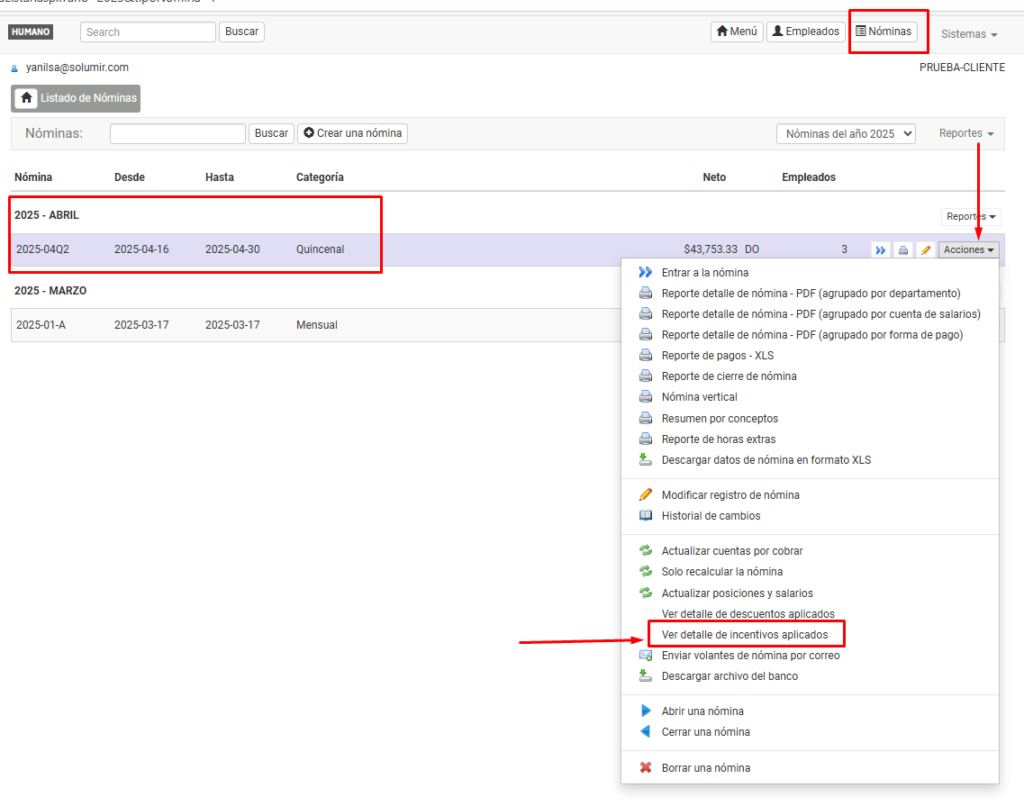
Task: Open the Sistemas dropdown menu
Action: pyautogui.click(x=969, y=34)
